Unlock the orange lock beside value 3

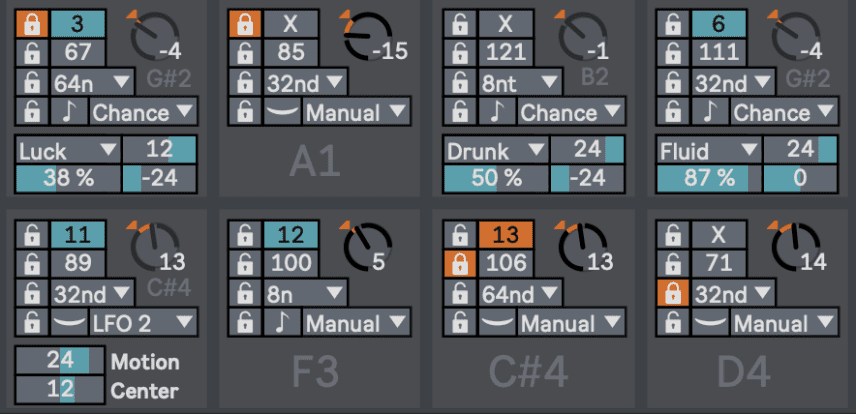(32, 25)
